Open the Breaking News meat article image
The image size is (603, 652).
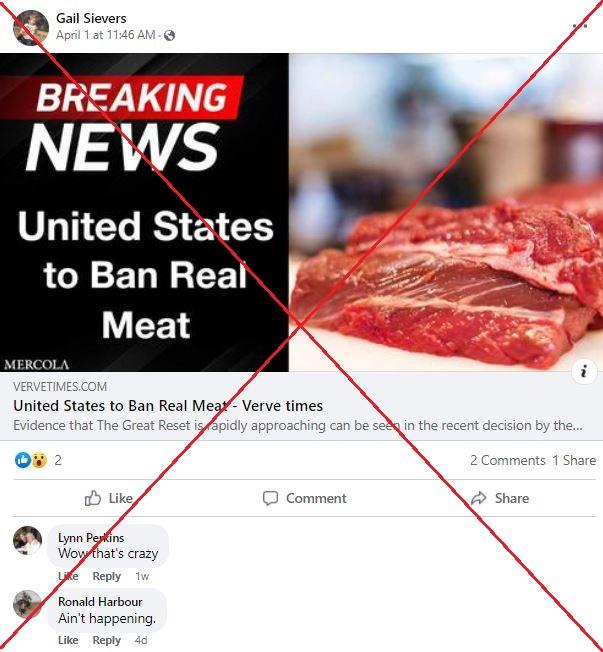point(302,212)
